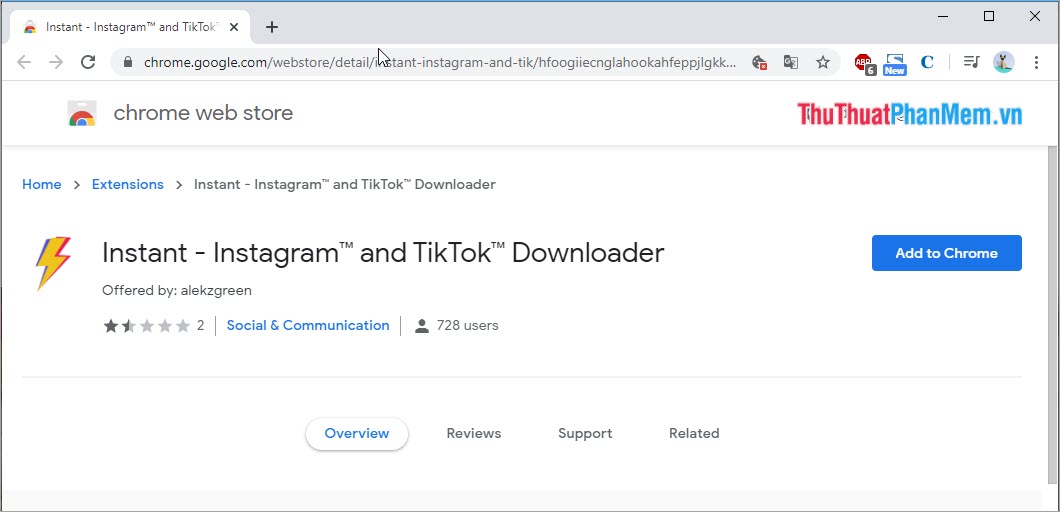Open the Google Translate icon in address bar
1060x512 pixels.
point(791,62)
